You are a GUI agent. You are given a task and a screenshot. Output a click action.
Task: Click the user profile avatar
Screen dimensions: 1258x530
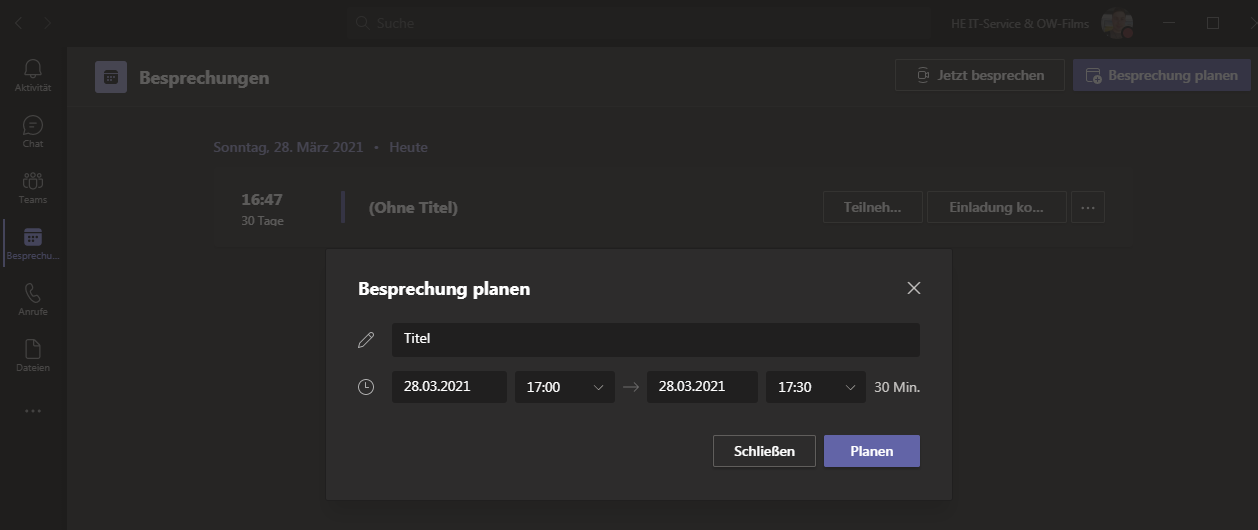point(1116,23)
